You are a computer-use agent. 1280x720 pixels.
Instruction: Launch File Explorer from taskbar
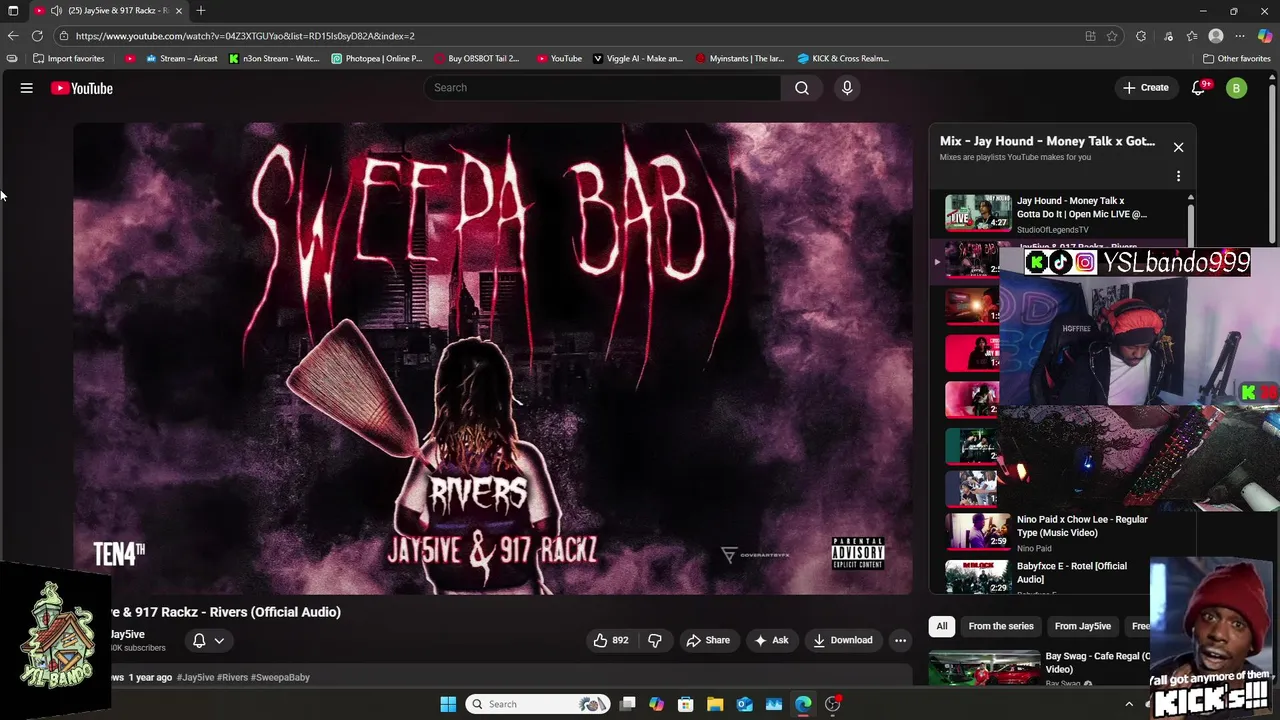pos(715,704)
